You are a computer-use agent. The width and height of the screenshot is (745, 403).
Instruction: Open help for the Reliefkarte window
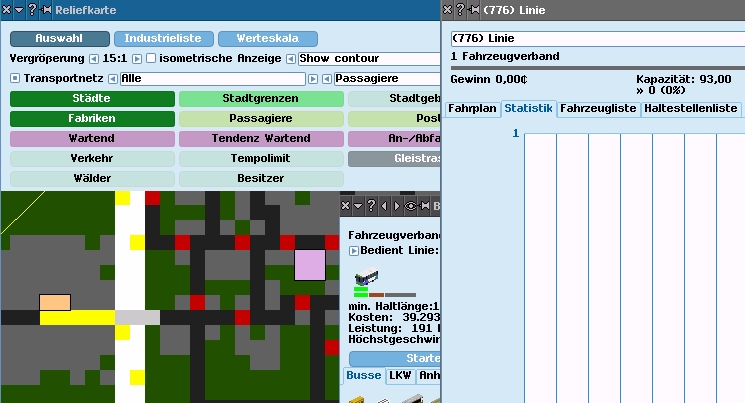point(33,9)
